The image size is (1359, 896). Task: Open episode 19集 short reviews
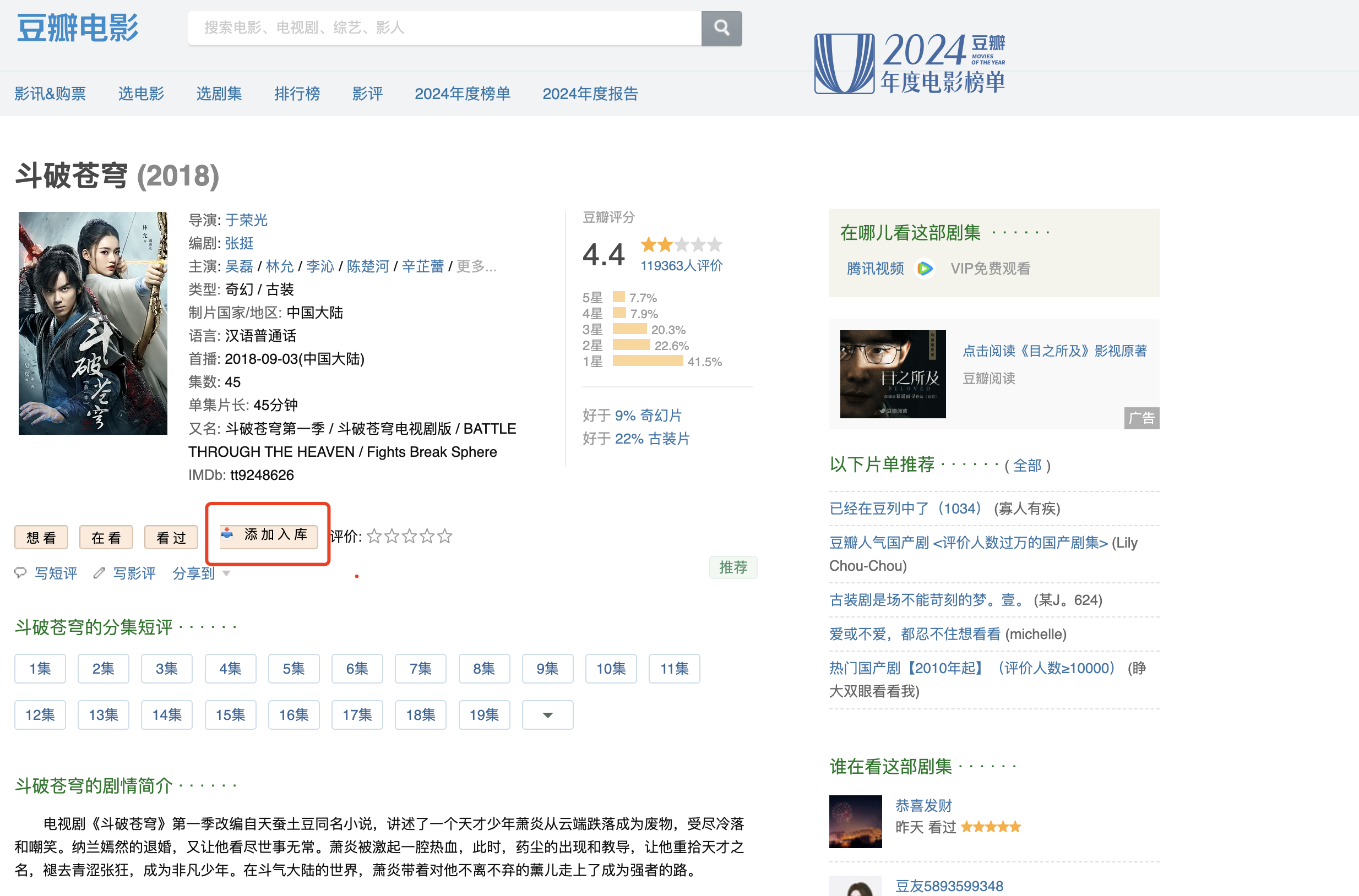[x=484, y=715]
